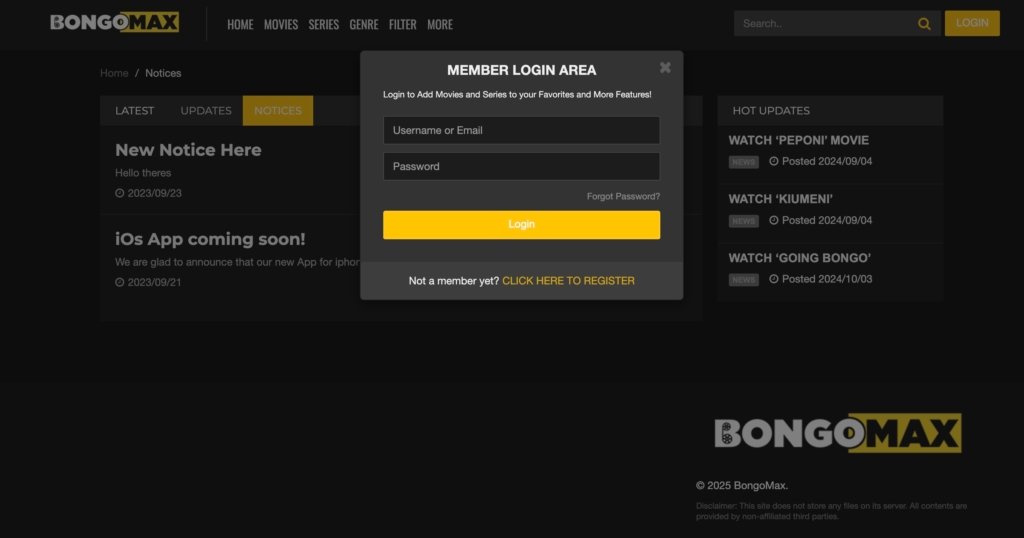
Task: Click the clock icon beside 2023/09/23
Action: (x=120, y=193)
